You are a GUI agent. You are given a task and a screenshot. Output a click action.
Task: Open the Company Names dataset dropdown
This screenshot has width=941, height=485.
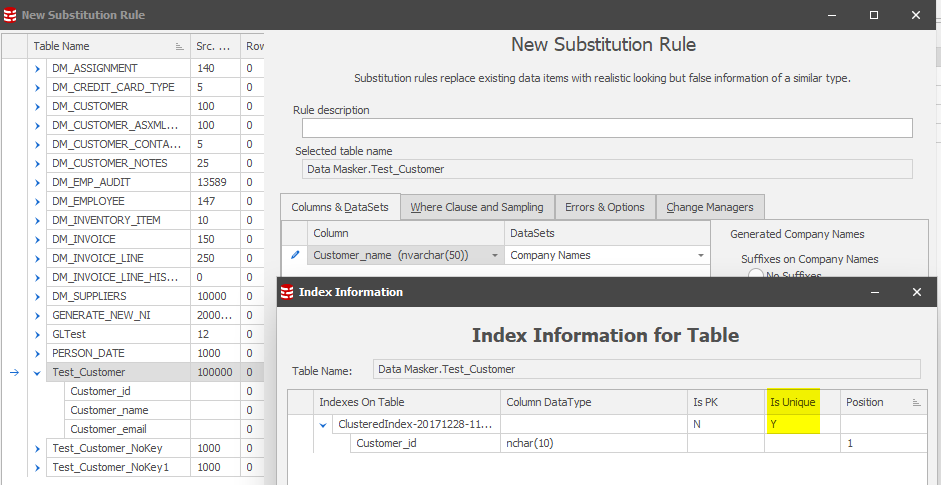click(x=700, y=256)
